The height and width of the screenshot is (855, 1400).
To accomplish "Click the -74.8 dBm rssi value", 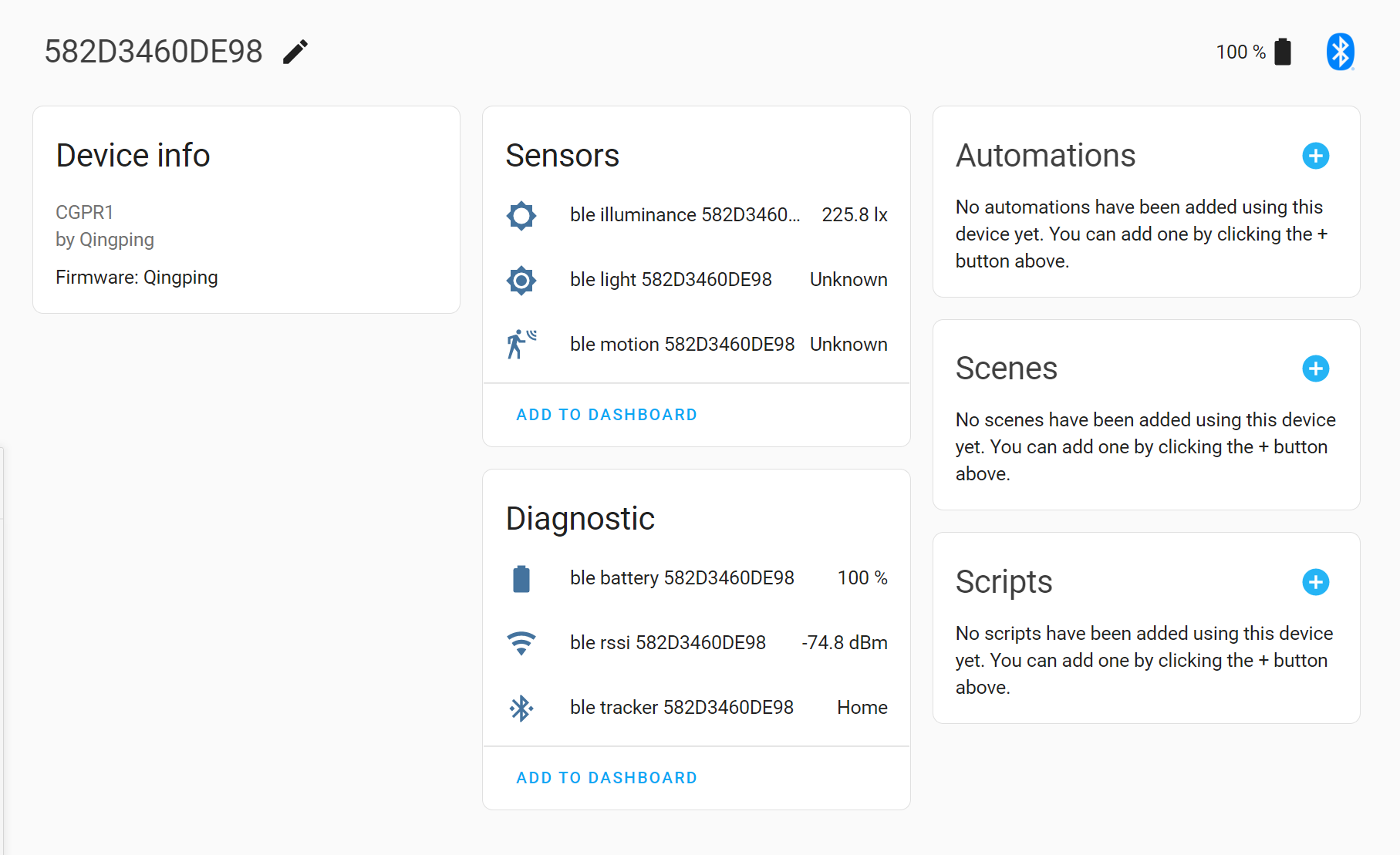I will [x=844, y=642].
